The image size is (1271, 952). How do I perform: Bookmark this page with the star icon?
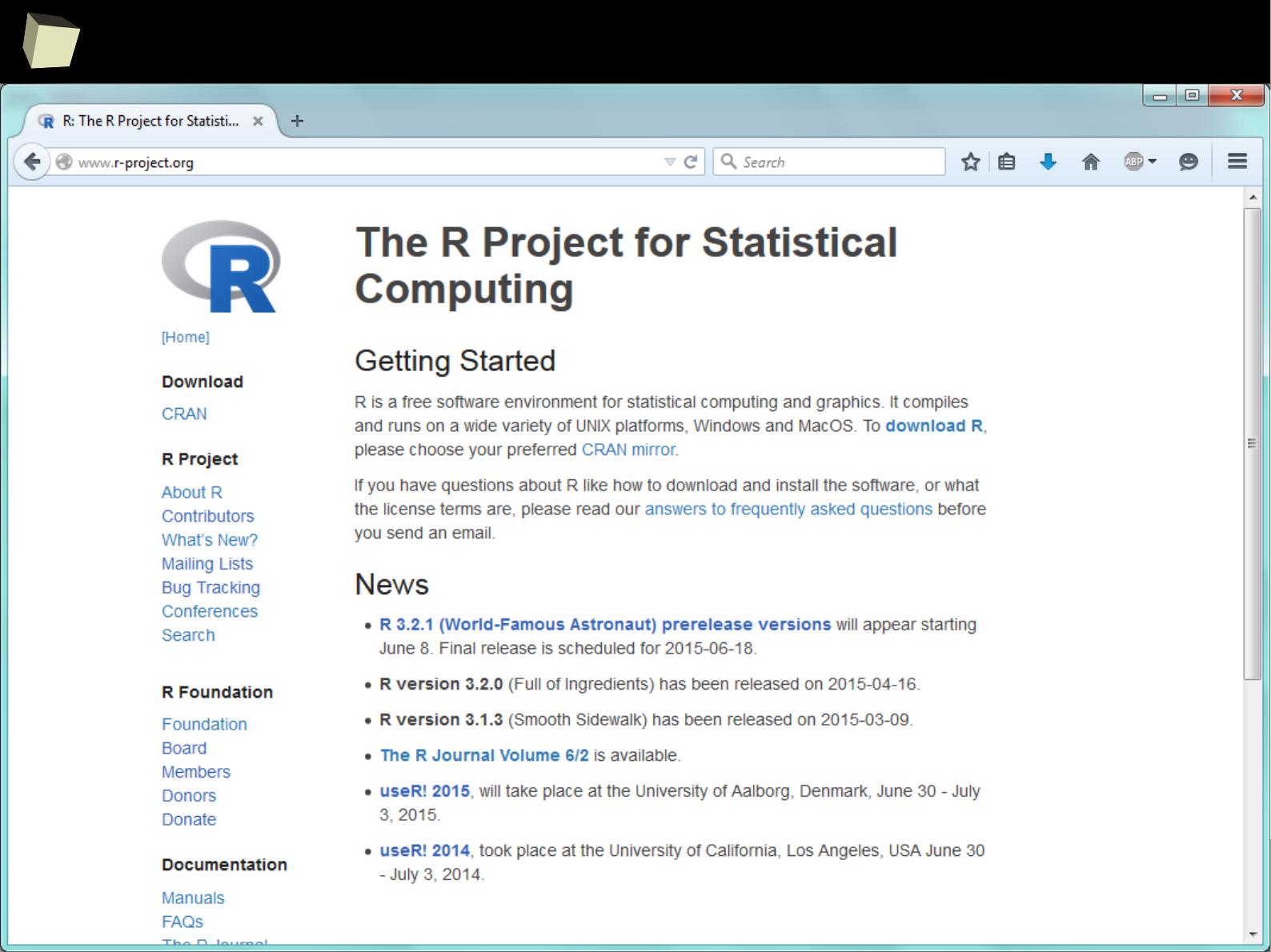970,162
